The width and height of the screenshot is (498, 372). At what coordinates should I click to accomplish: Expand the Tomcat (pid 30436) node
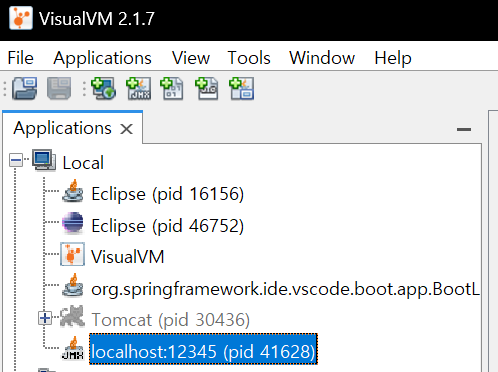click(45, 318)
